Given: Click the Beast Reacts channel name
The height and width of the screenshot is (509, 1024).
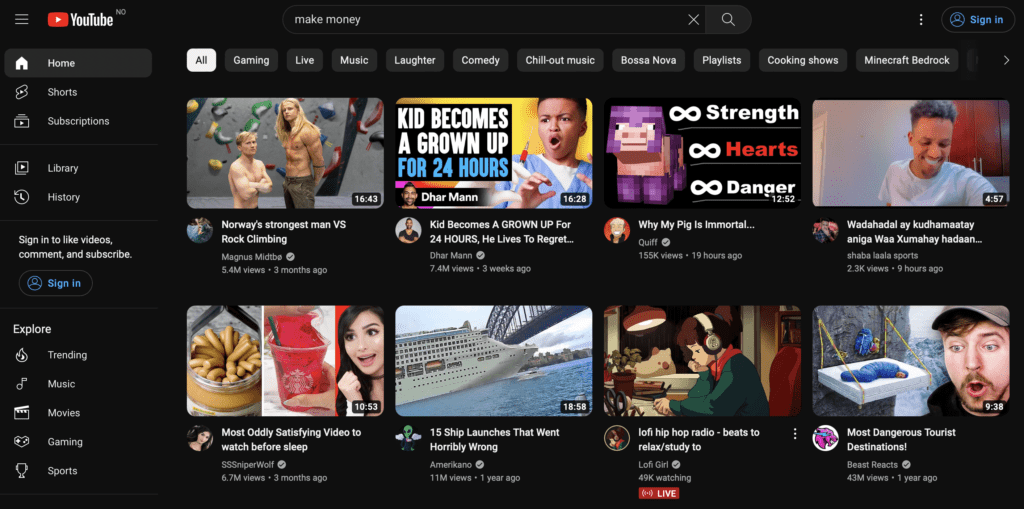Looking at the screenshot, I should tap(872, 465).
